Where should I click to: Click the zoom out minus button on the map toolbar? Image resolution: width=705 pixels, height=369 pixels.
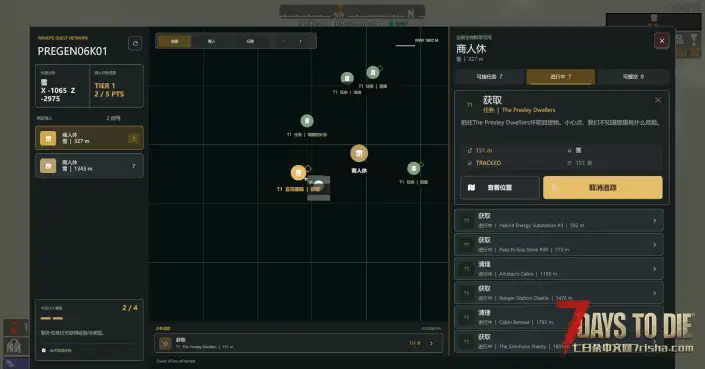(283, 41)
